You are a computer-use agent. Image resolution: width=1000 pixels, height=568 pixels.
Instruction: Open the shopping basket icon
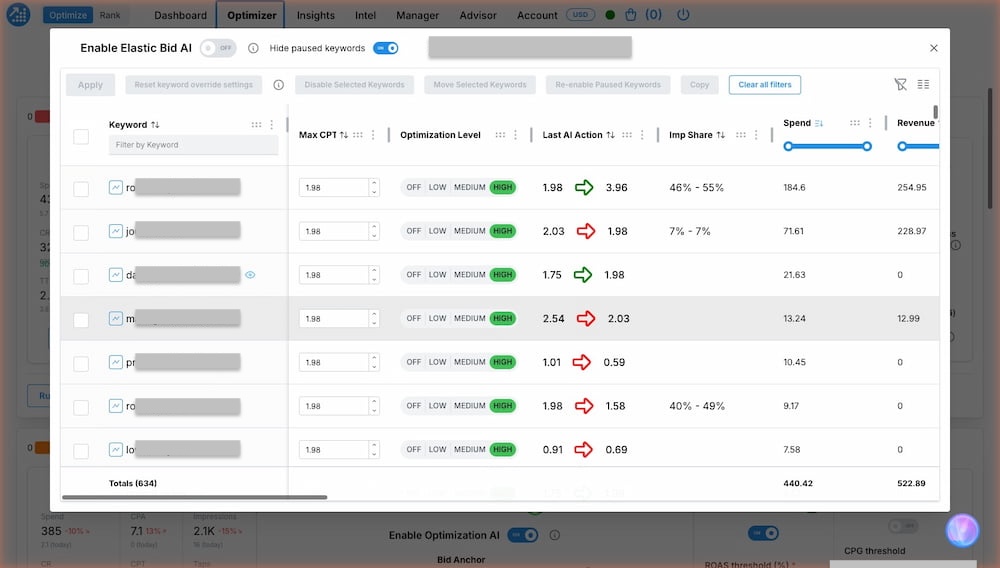[630, 15]
